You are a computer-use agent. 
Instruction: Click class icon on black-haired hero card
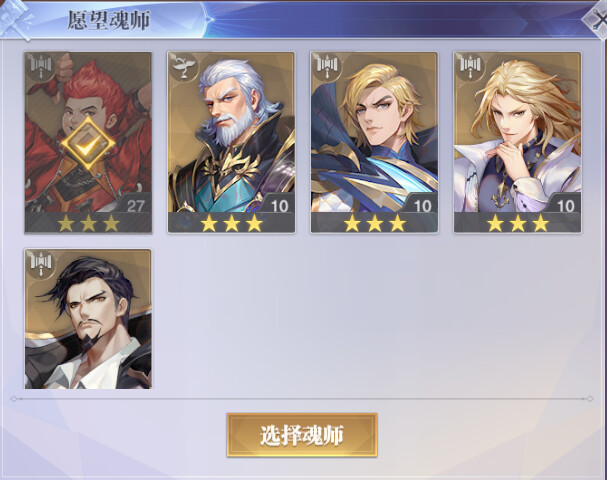[41, 264]
